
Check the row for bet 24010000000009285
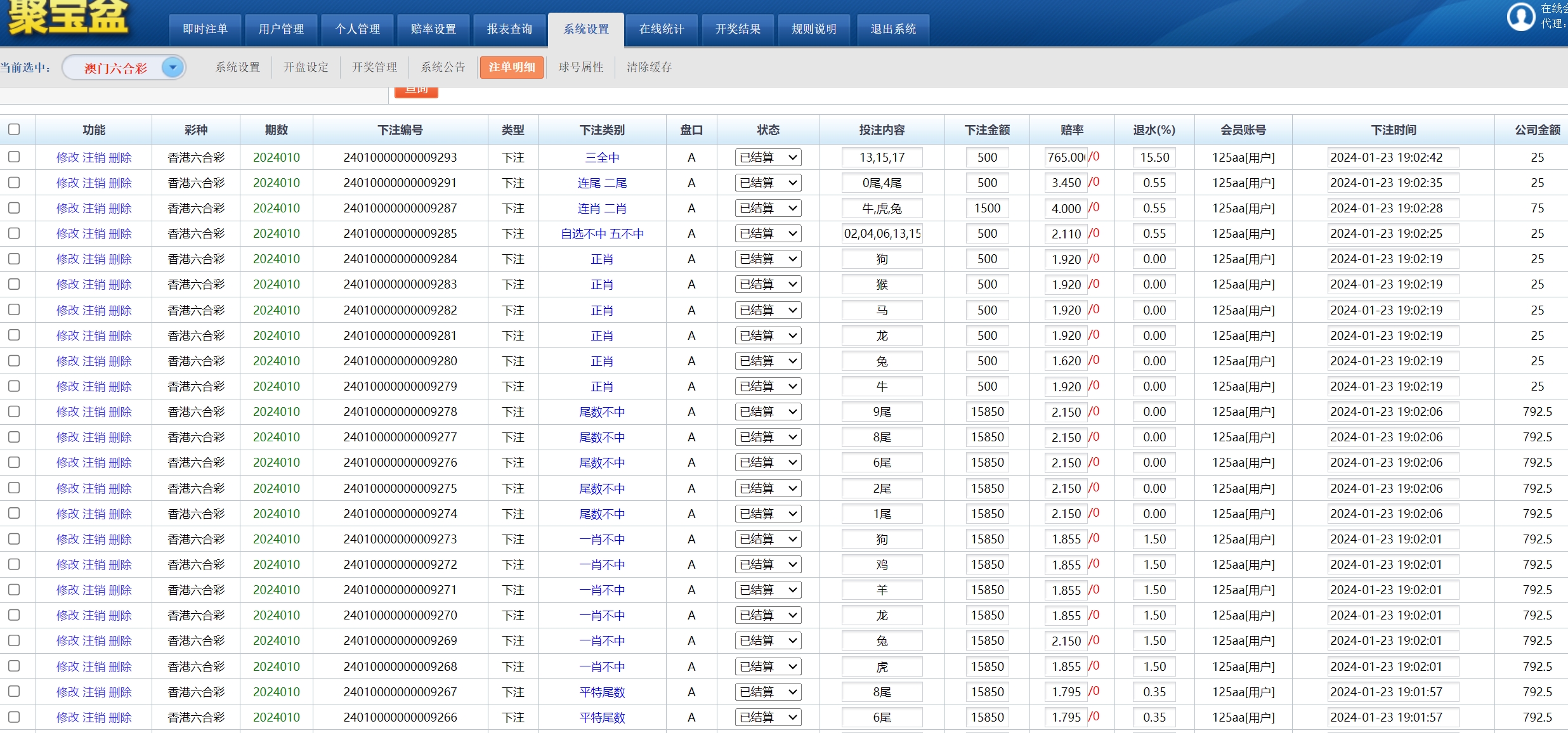[14, 233]
